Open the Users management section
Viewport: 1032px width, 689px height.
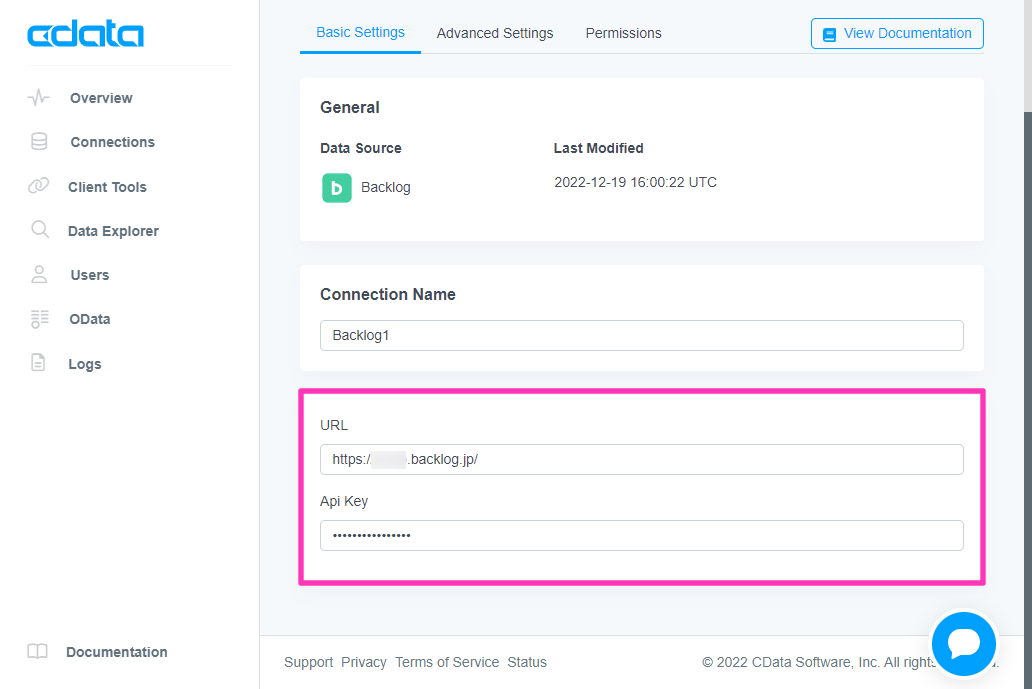click(x=89, y=274)
